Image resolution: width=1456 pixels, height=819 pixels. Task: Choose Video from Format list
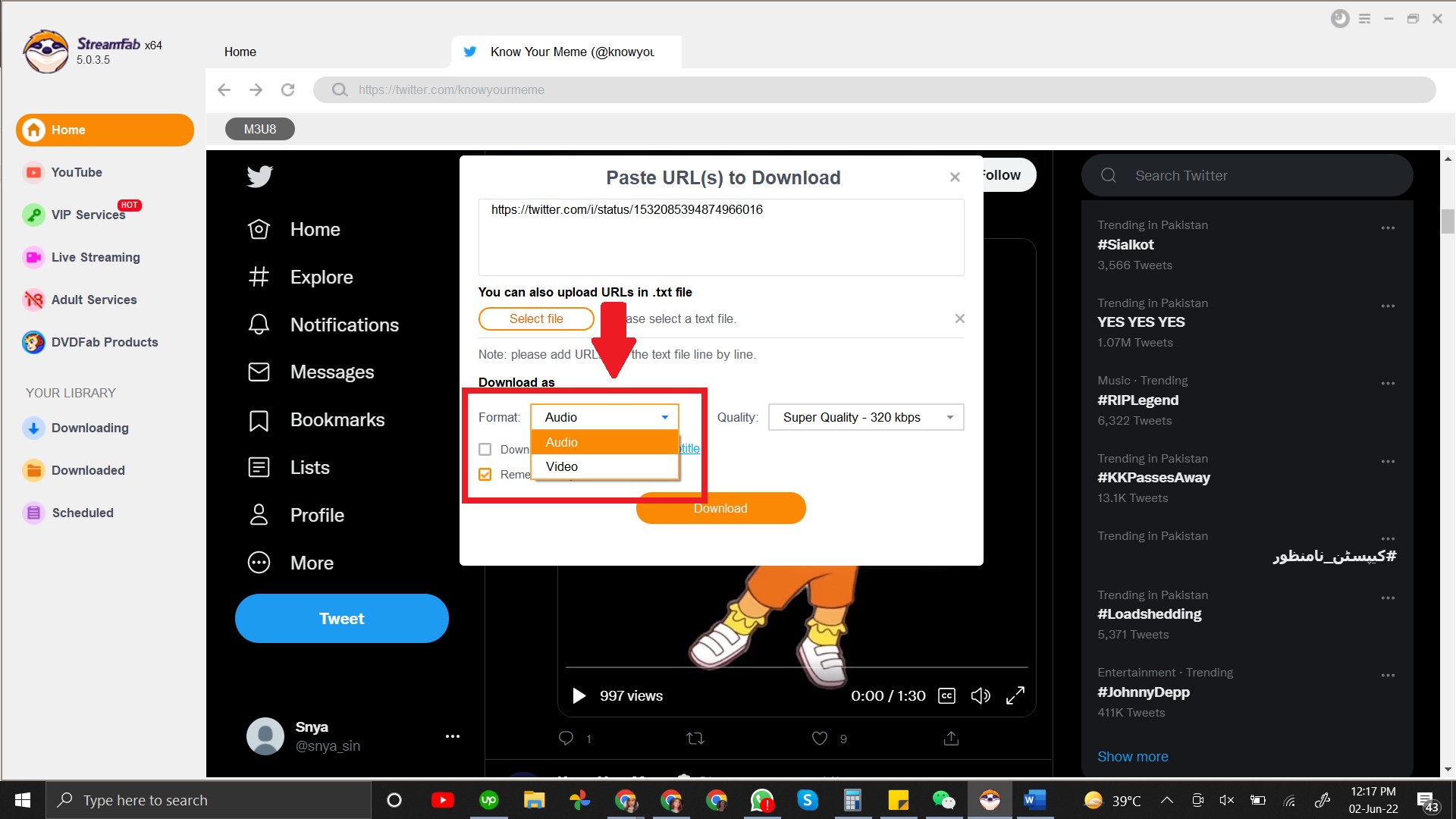tap(604, 466)
